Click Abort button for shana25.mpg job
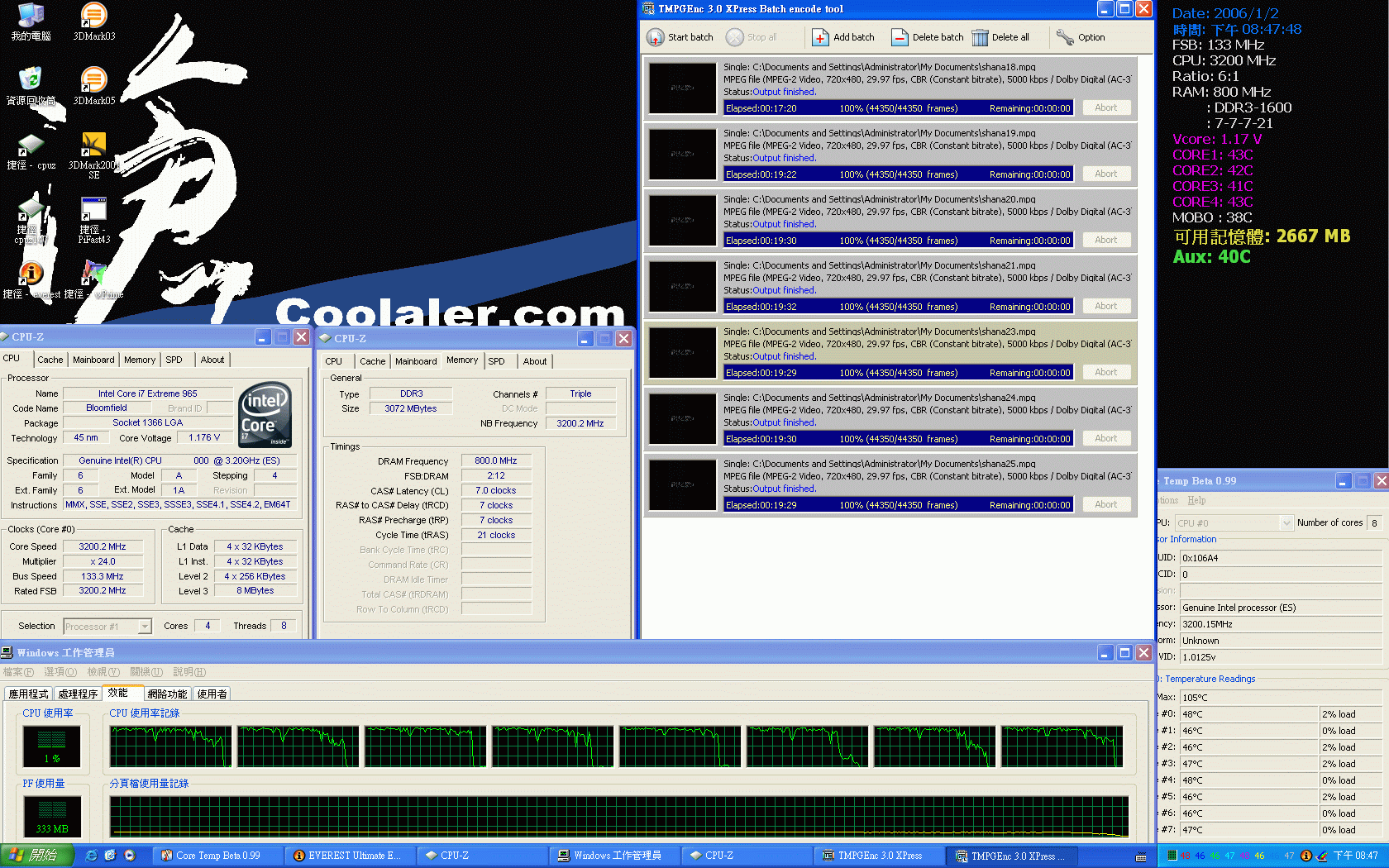Viewport: 1389px width, 868px height. coord(1106,504)
